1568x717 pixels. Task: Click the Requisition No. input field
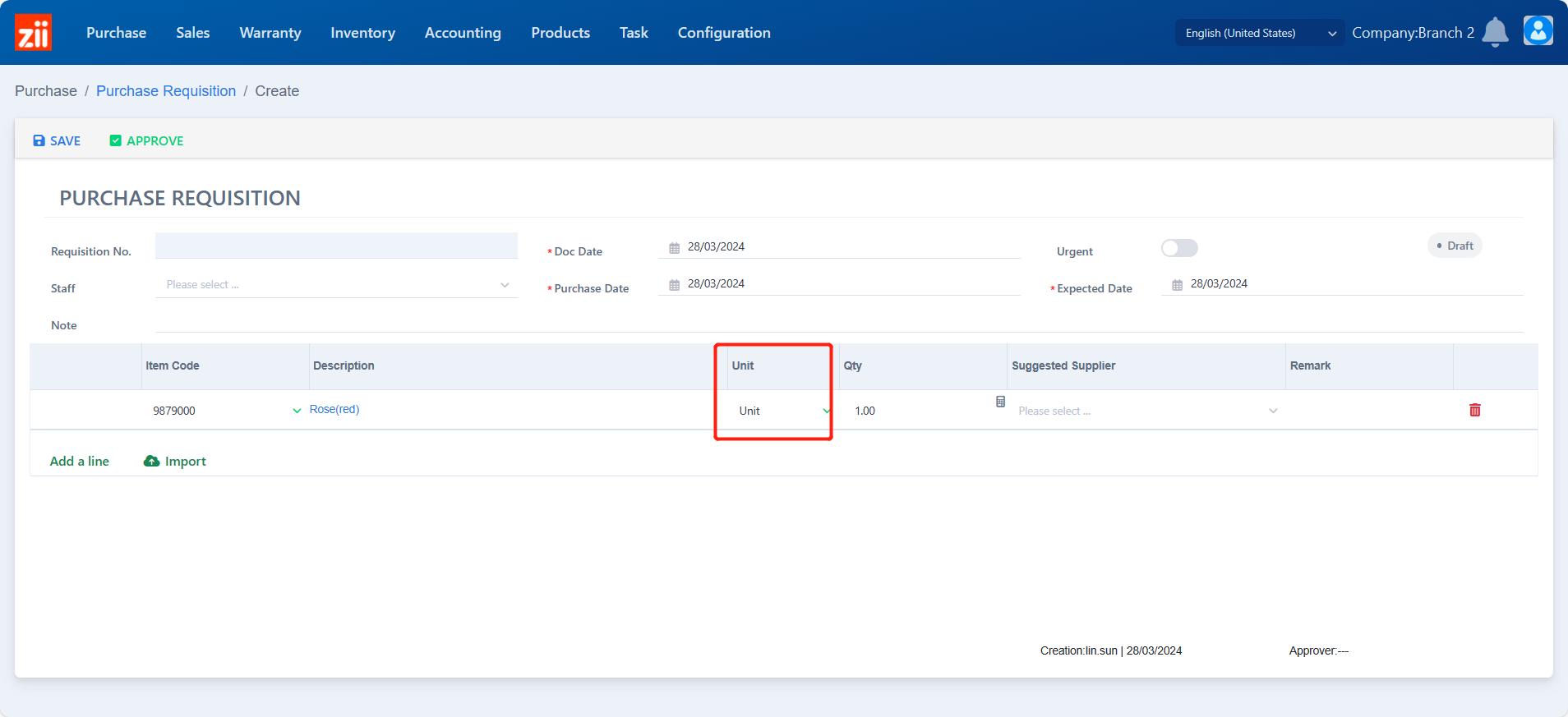click(x=336, y=246)
